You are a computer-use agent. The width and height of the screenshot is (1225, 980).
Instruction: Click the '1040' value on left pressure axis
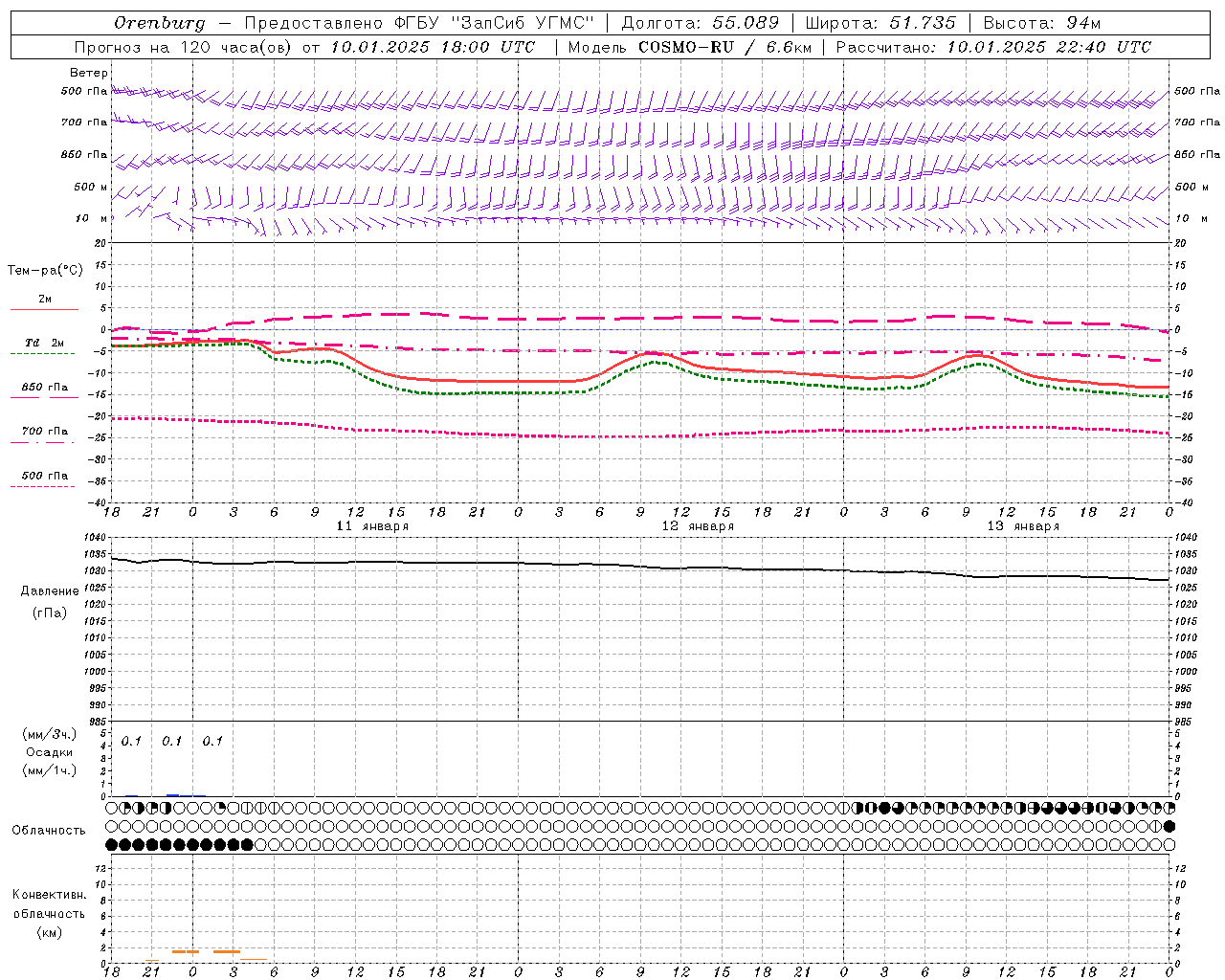click(x=96, y=538)
